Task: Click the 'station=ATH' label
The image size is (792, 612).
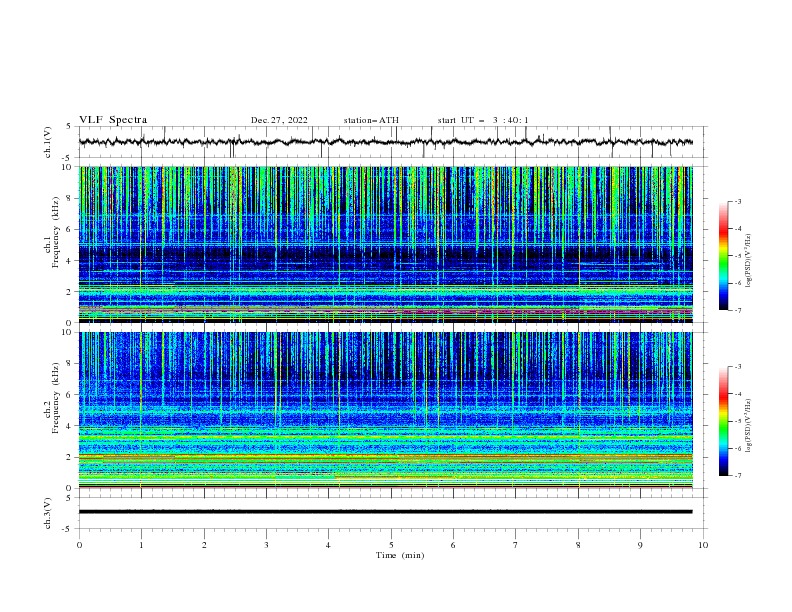Action: [x=371, y=120]
